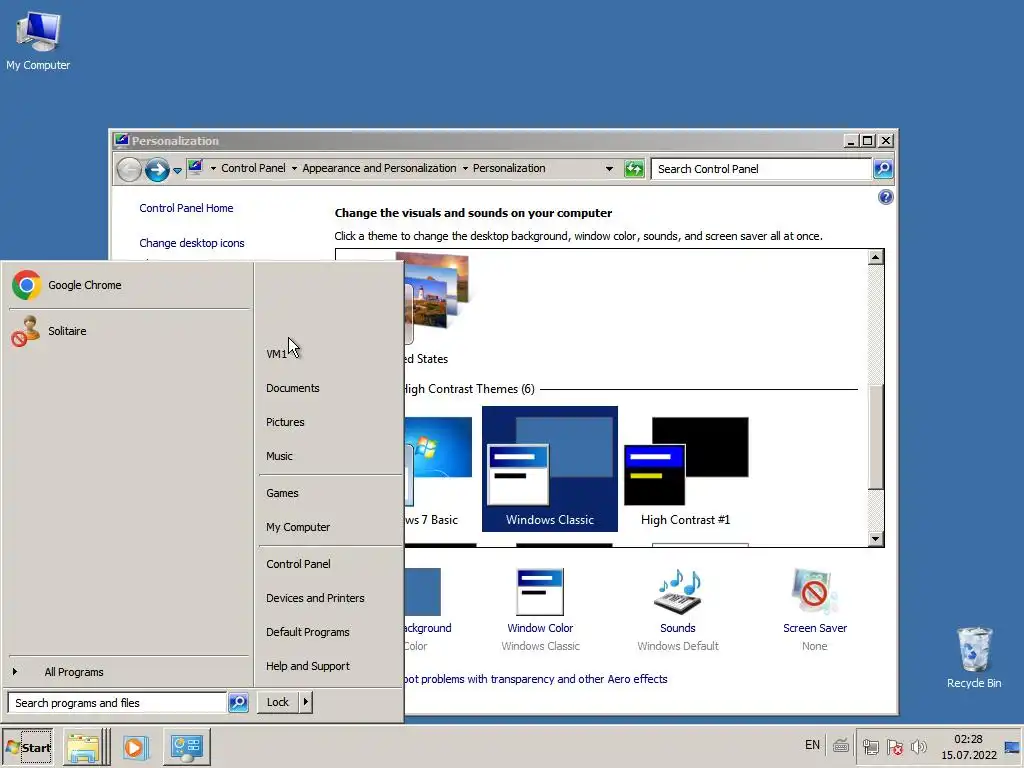Open the Window Color icon

pos(540,592)
